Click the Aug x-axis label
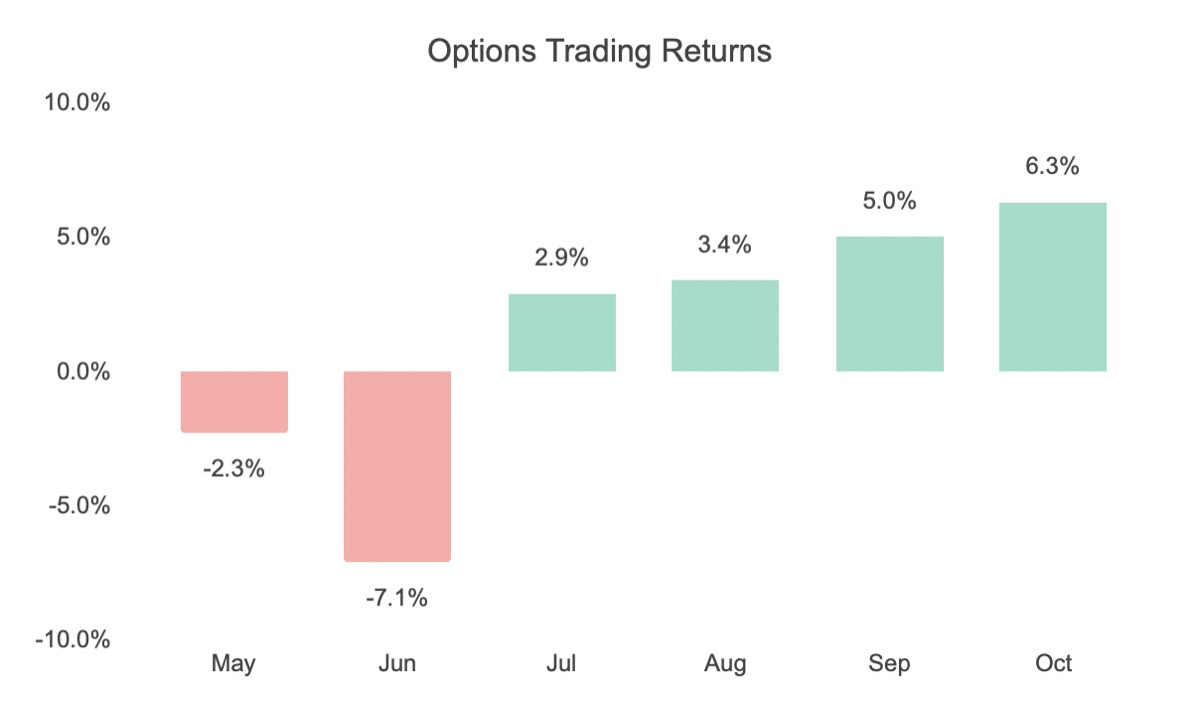This screenshot has height=711, width=1200. (725, 664)
